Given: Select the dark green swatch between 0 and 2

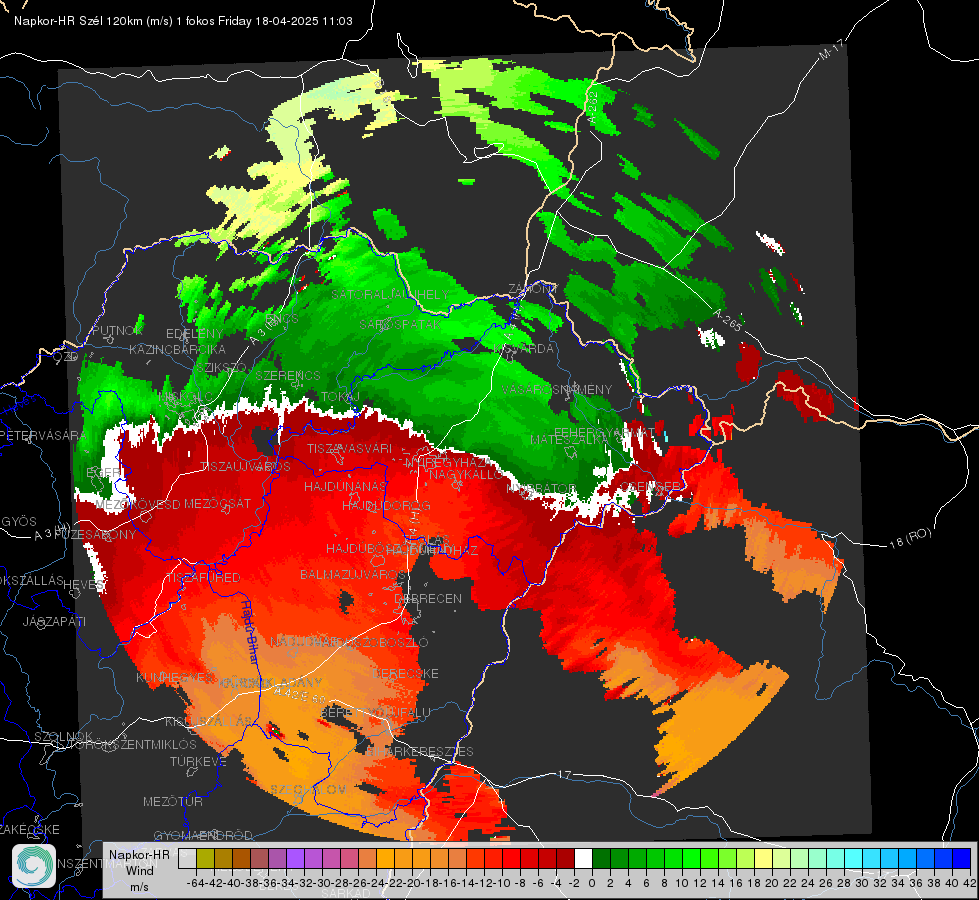Looking at the screenshot, I should (x=601, y=858).
